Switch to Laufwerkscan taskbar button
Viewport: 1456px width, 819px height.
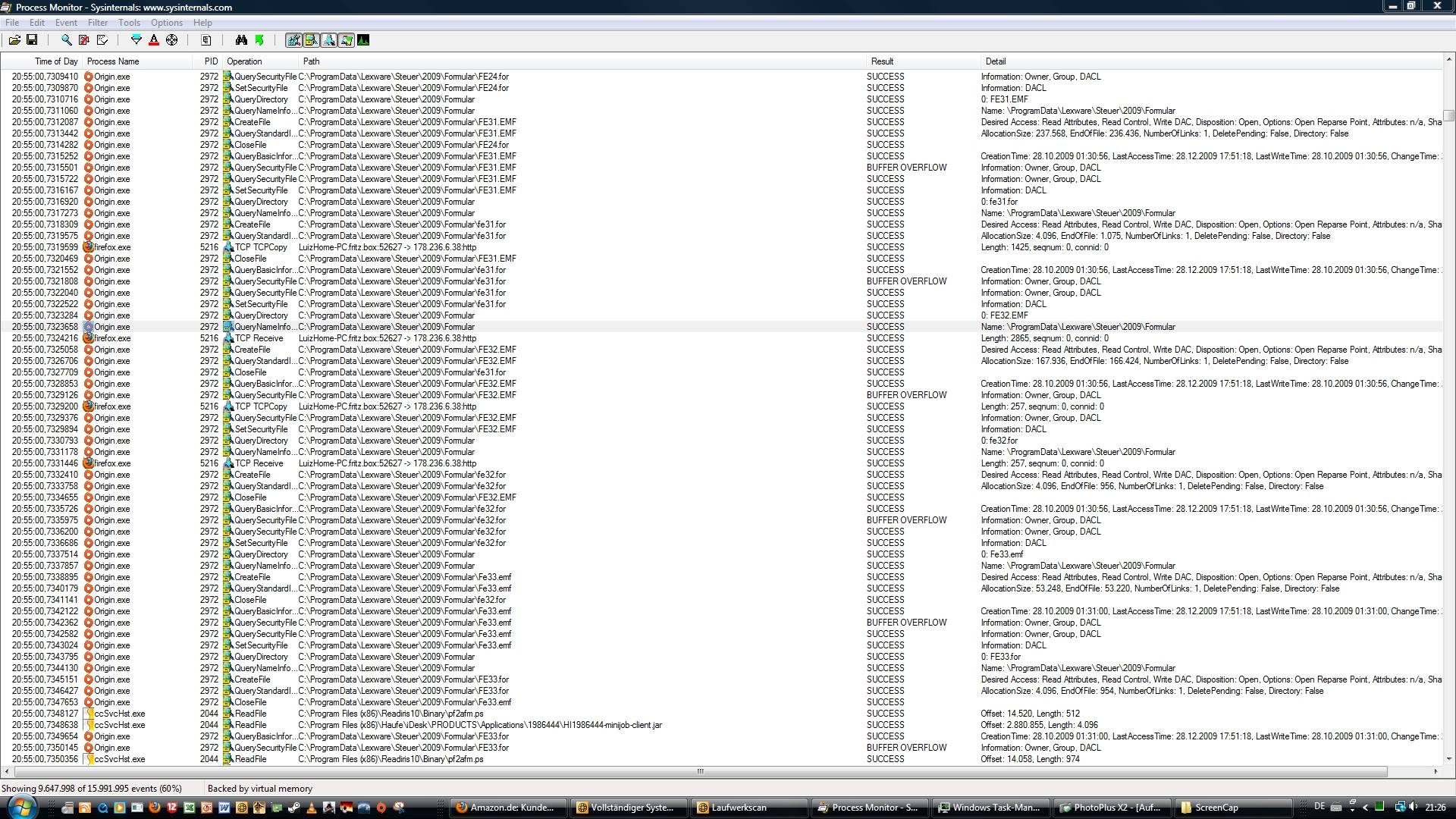tap(750, 808)
